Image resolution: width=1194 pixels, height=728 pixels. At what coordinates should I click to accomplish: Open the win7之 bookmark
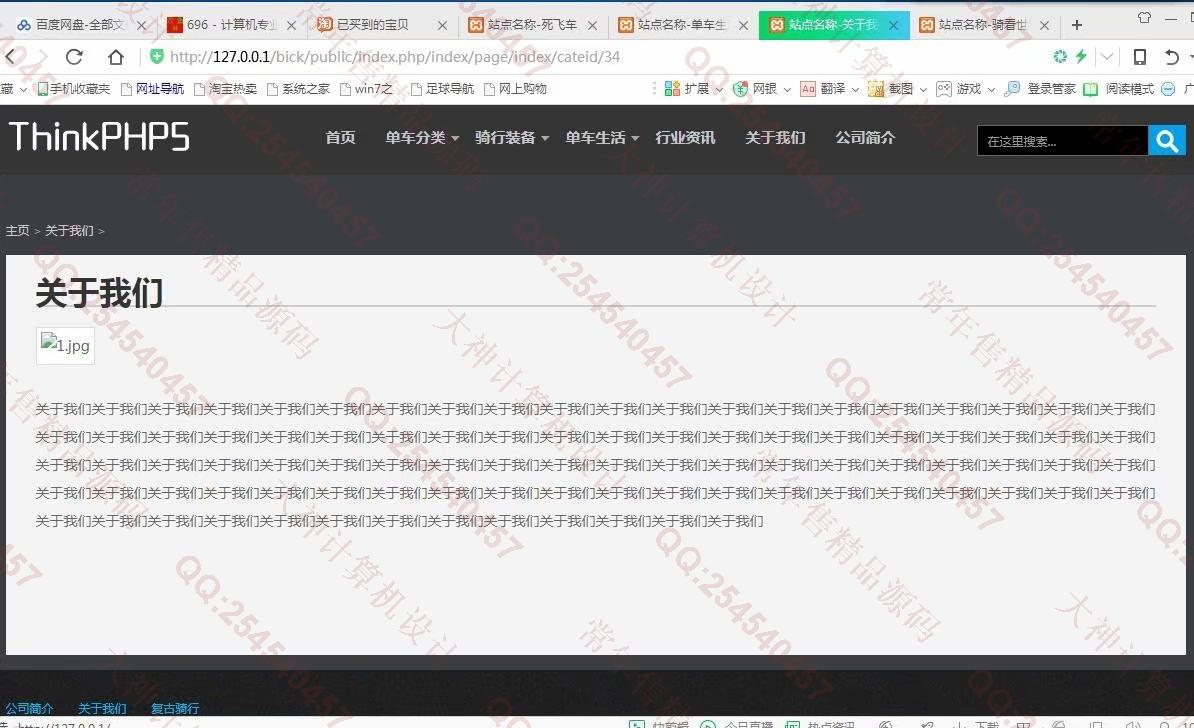coord(366,88)
